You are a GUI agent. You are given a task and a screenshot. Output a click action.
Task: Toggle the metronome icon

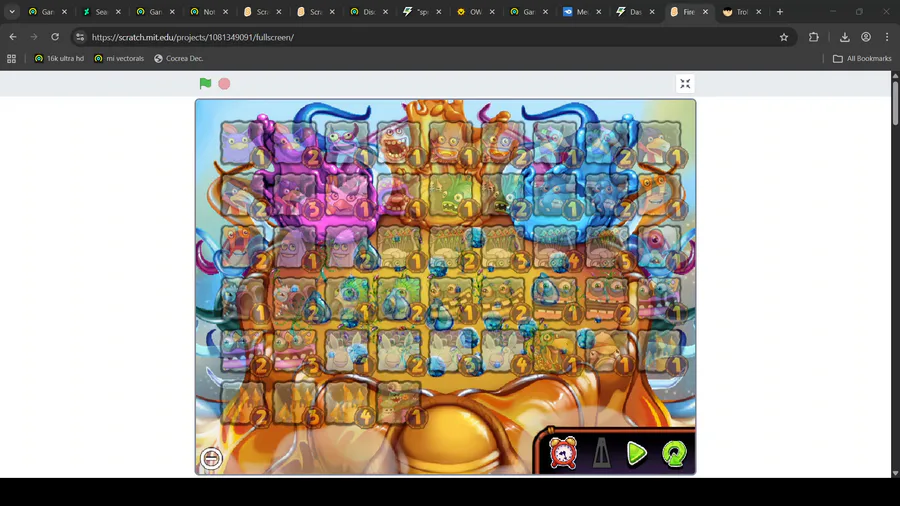click(x=601, y=453)
